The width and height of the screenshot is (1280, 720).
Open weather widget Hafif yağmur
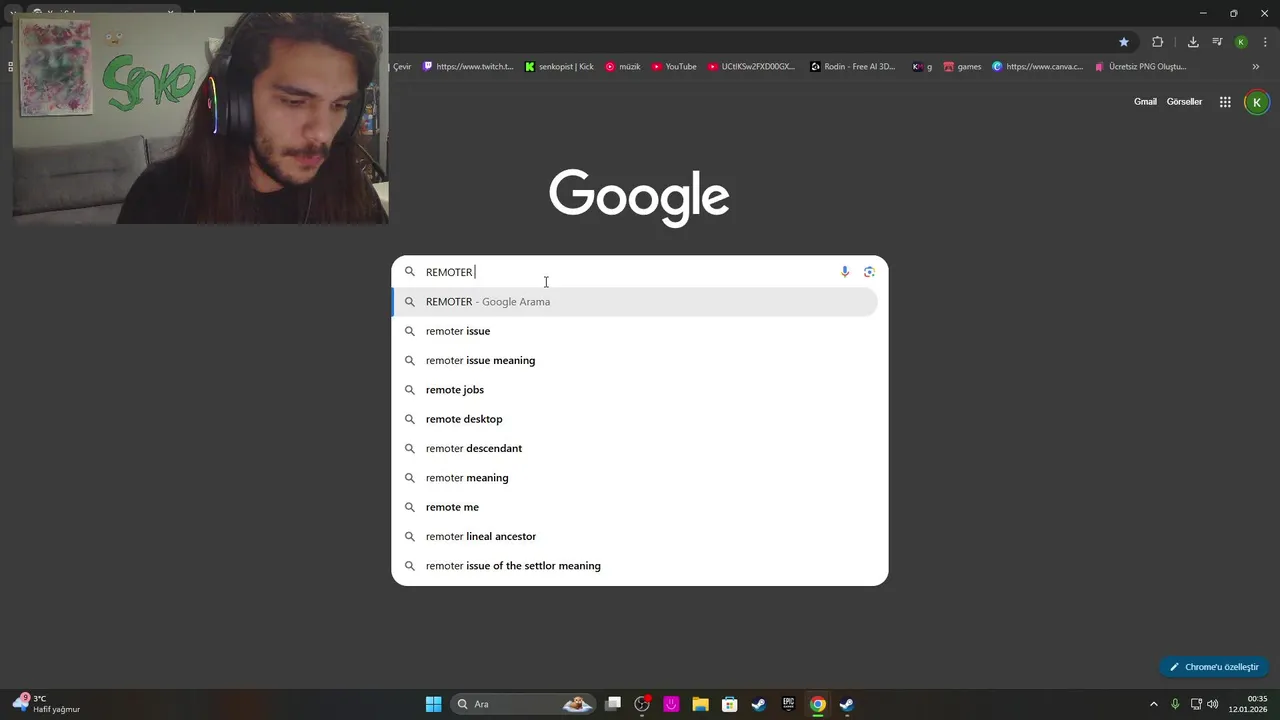[x=46, y=704]
